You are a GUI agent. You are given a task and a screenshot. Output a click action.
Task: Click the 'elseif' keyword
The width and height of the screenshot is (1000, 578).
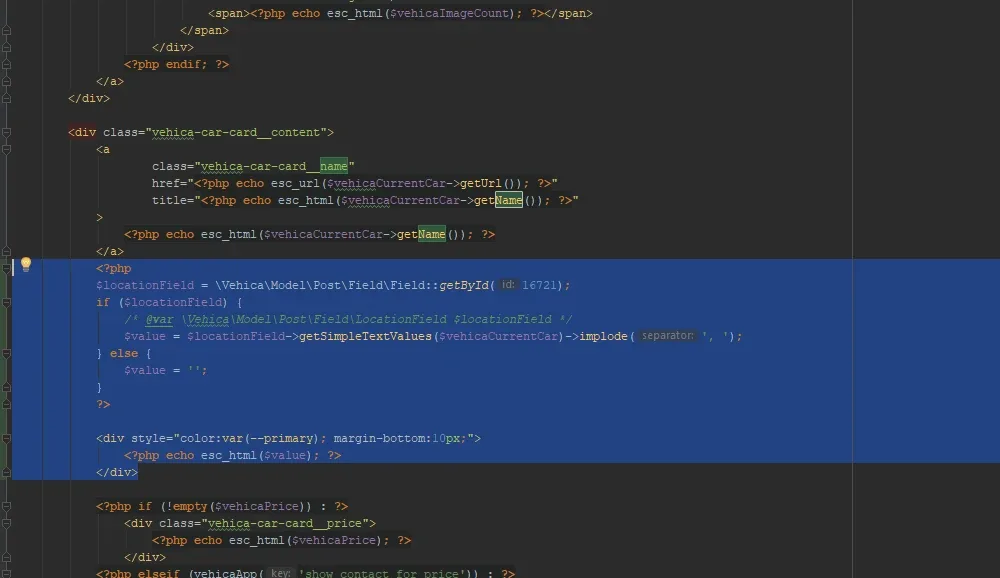pos(159,574)
